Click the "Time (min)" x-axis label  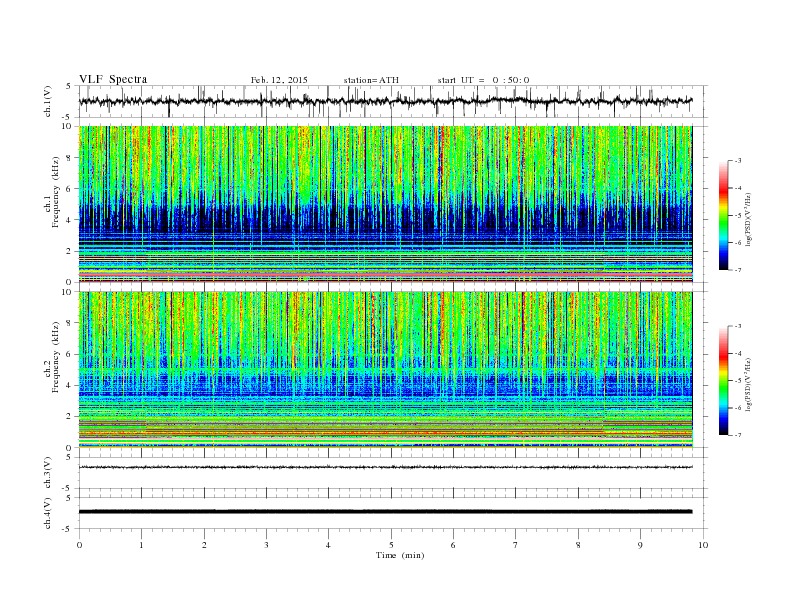400,555
